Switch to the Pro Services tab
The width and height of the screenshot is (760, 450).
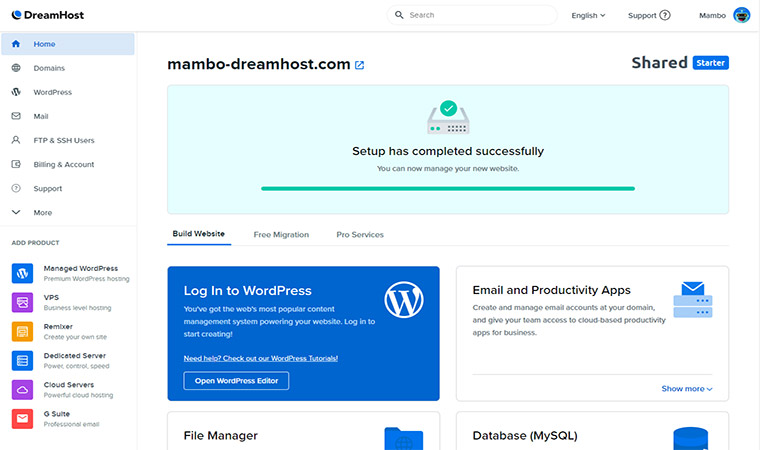[x=360, y=234]
